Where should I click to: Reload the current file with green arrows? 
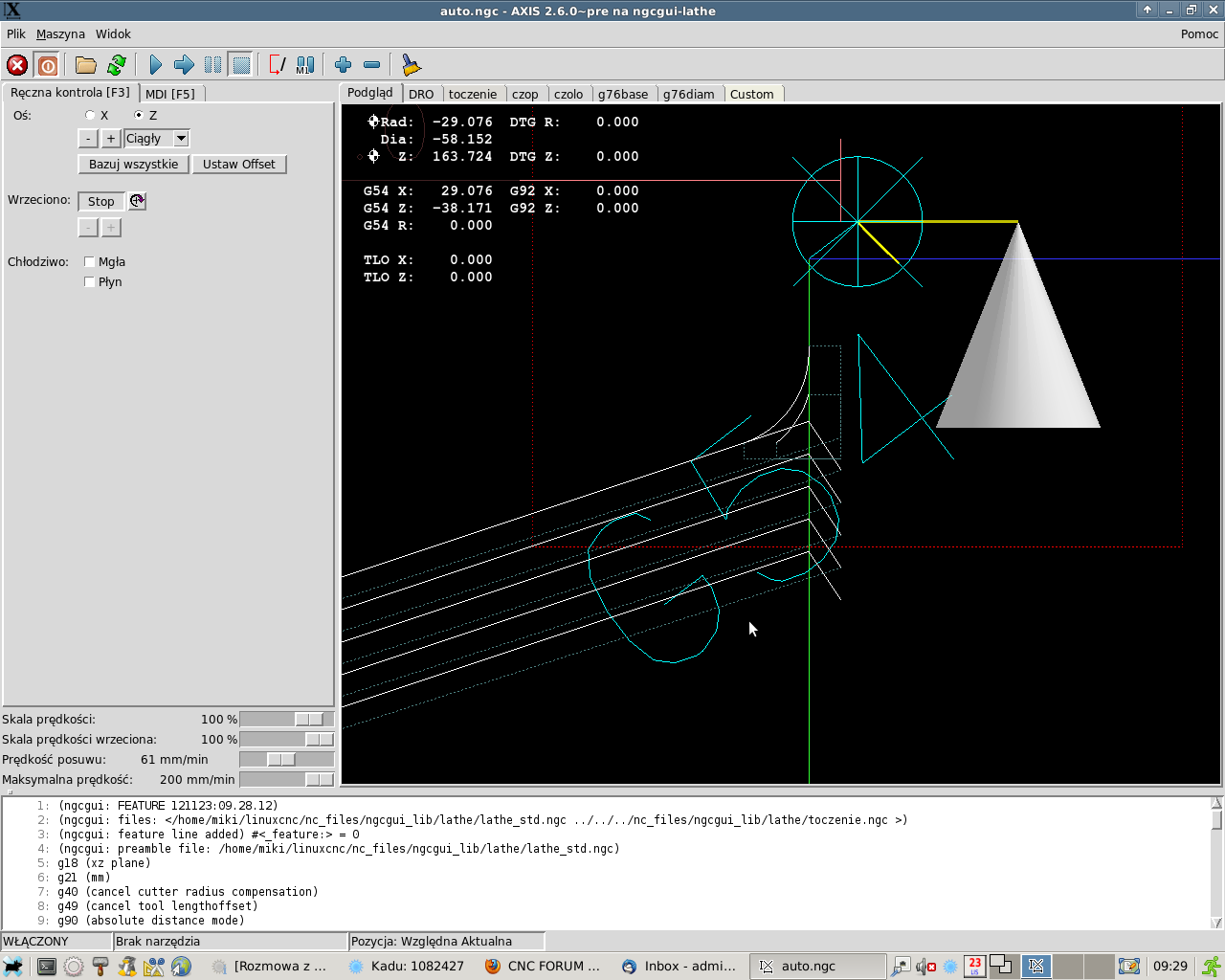pyautogui.click(x=117, y=65)
